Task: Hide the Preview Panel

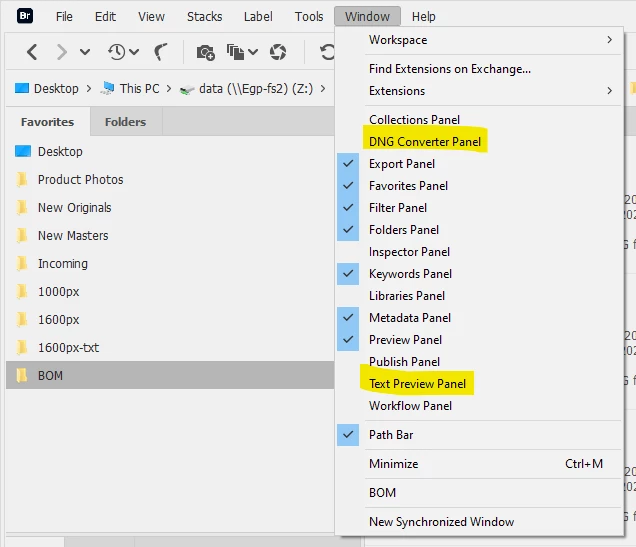Action: click(479, 340)
